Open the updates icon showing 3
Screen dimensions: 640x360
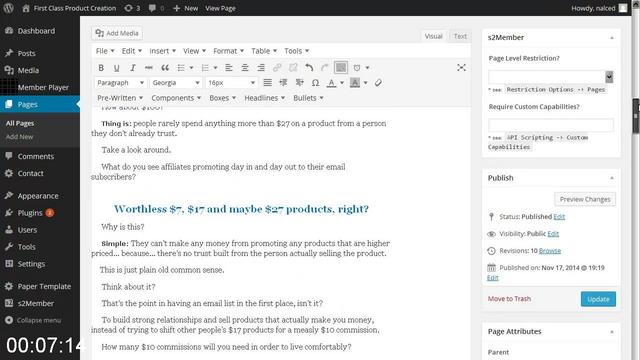tap(132, 8)
